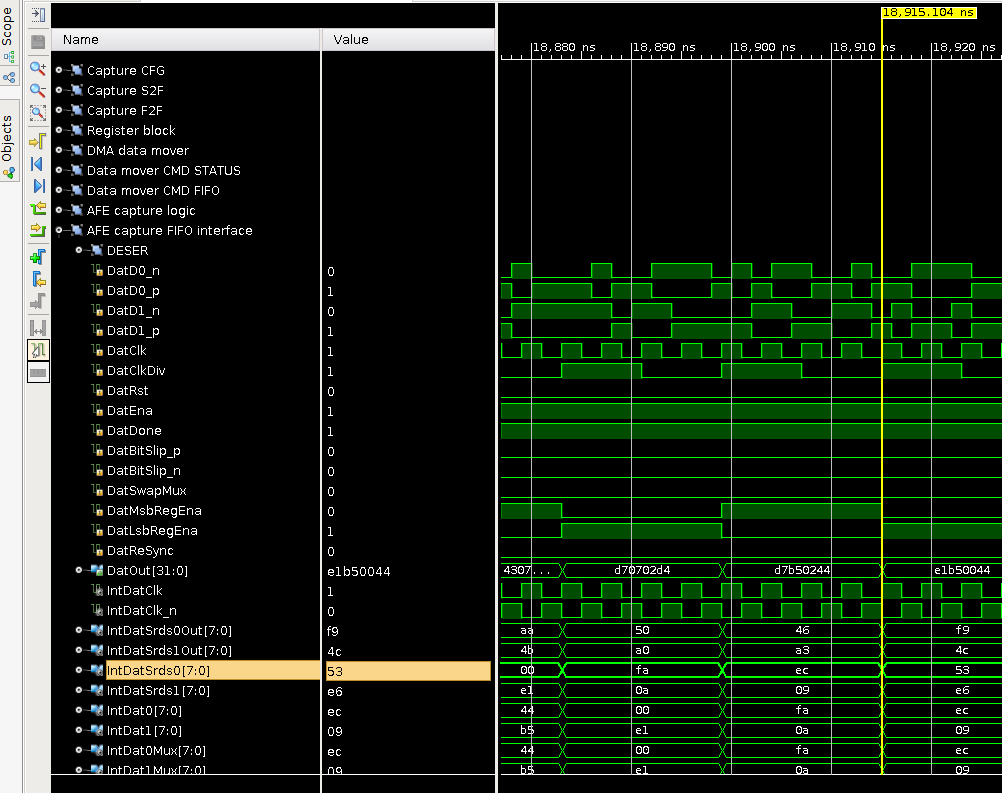The height and width of the screenshot is (793, 1002).
Task: Click the Zoom Out magnifier icon
Action: (x=38, y=90)
